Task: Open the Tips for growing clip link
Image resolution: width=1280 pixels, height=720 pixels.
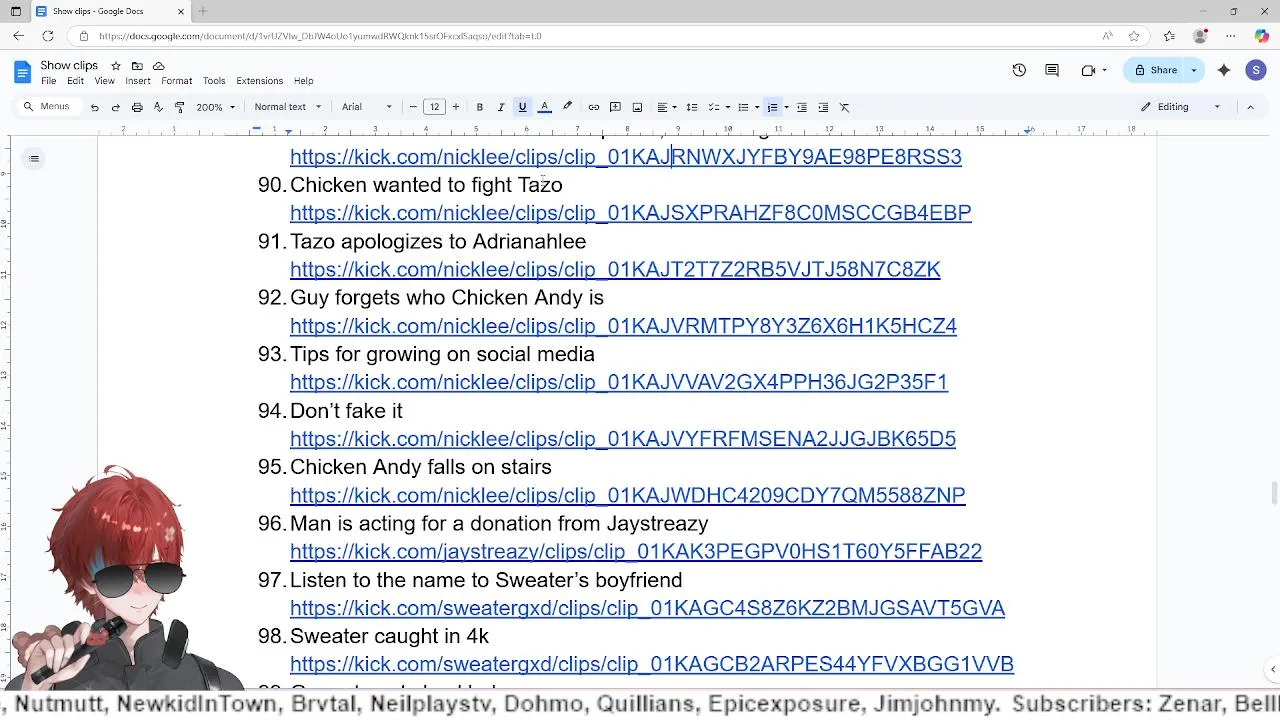Action: coord(619,382)
